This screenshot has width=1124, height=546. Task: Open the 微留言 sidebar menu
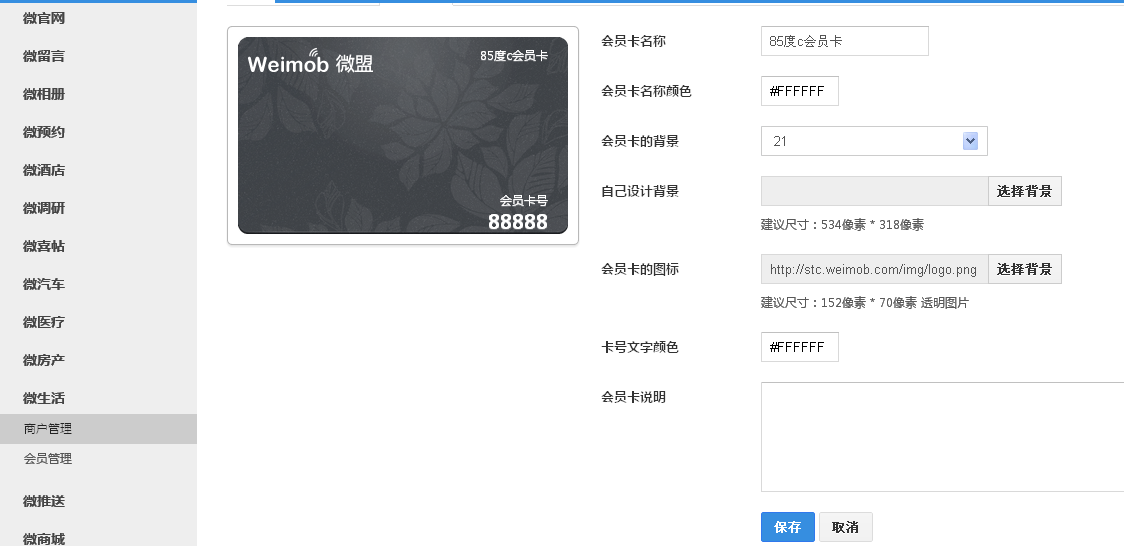tap(44, 57)
